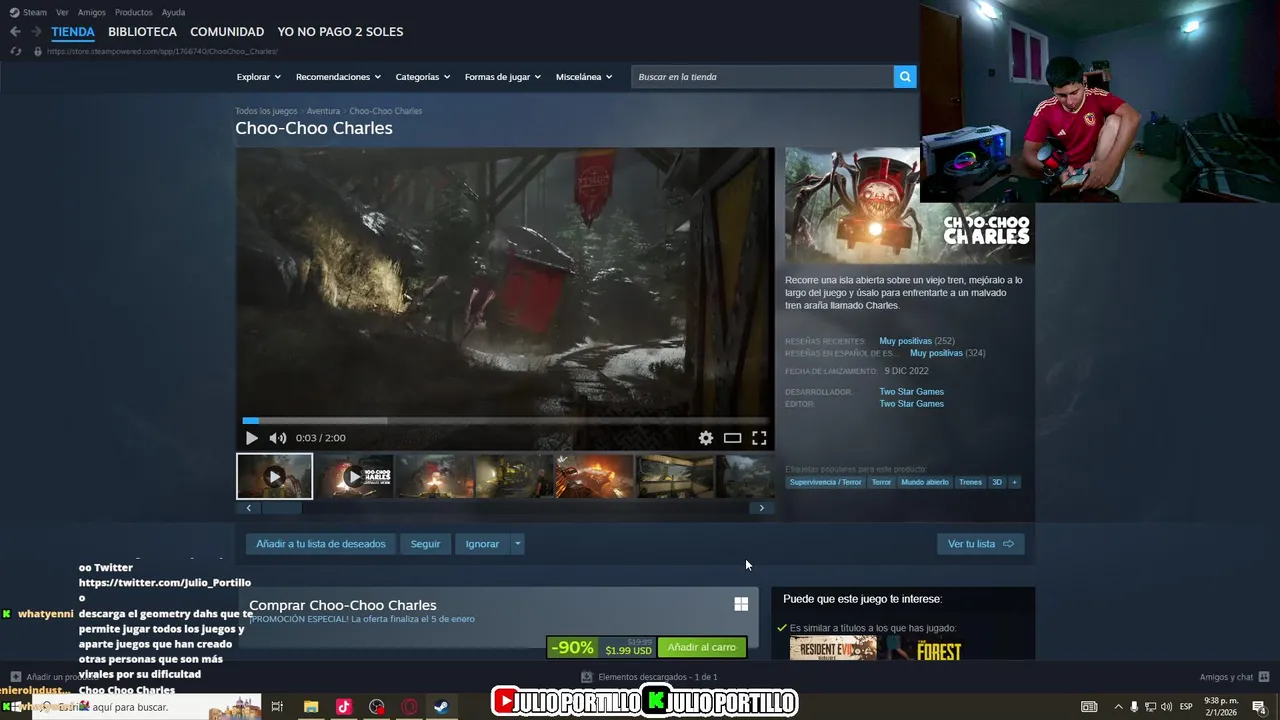Show hidden tray icons chevron
Image resolution: width=1280 pixels, height=720 pixels.
[1118, 707]
